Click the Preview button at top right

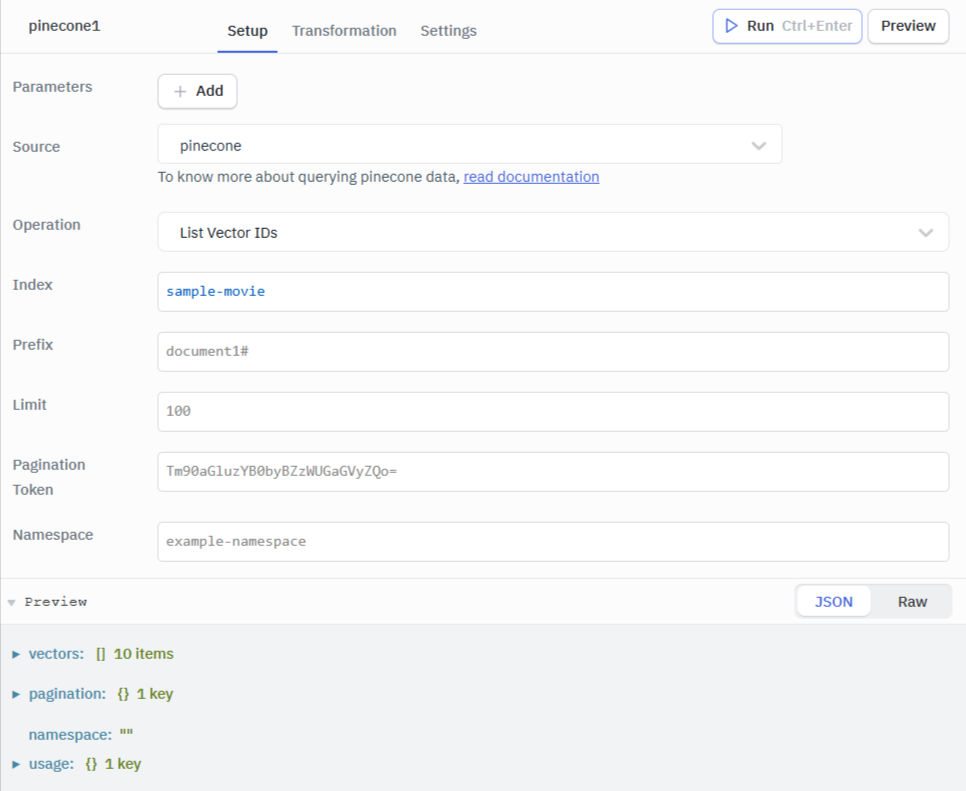(x=908, y=26)
